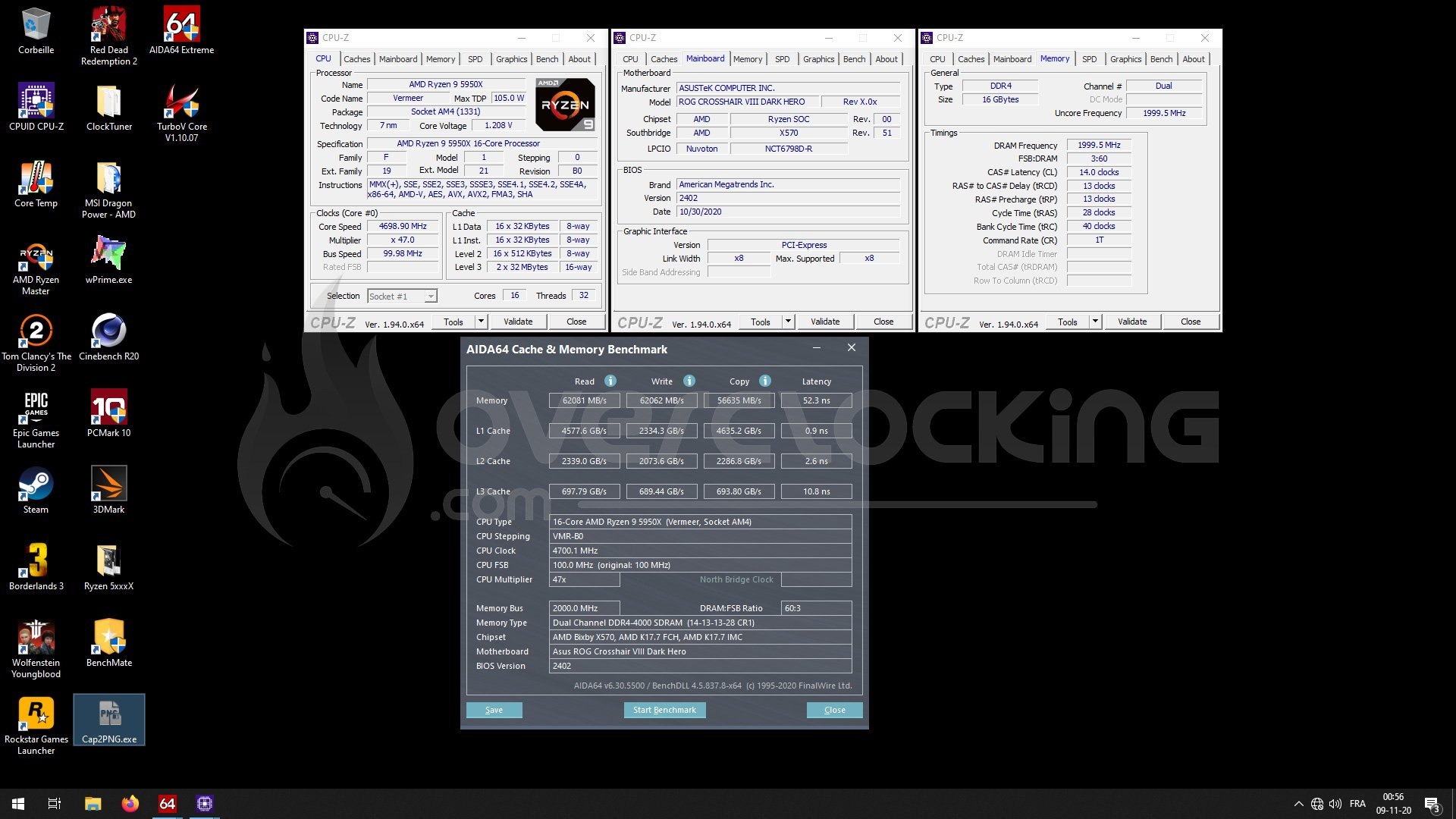
Task: Launch PCMark 10 desktop shortcut
Action: click(x=109, y=414)
